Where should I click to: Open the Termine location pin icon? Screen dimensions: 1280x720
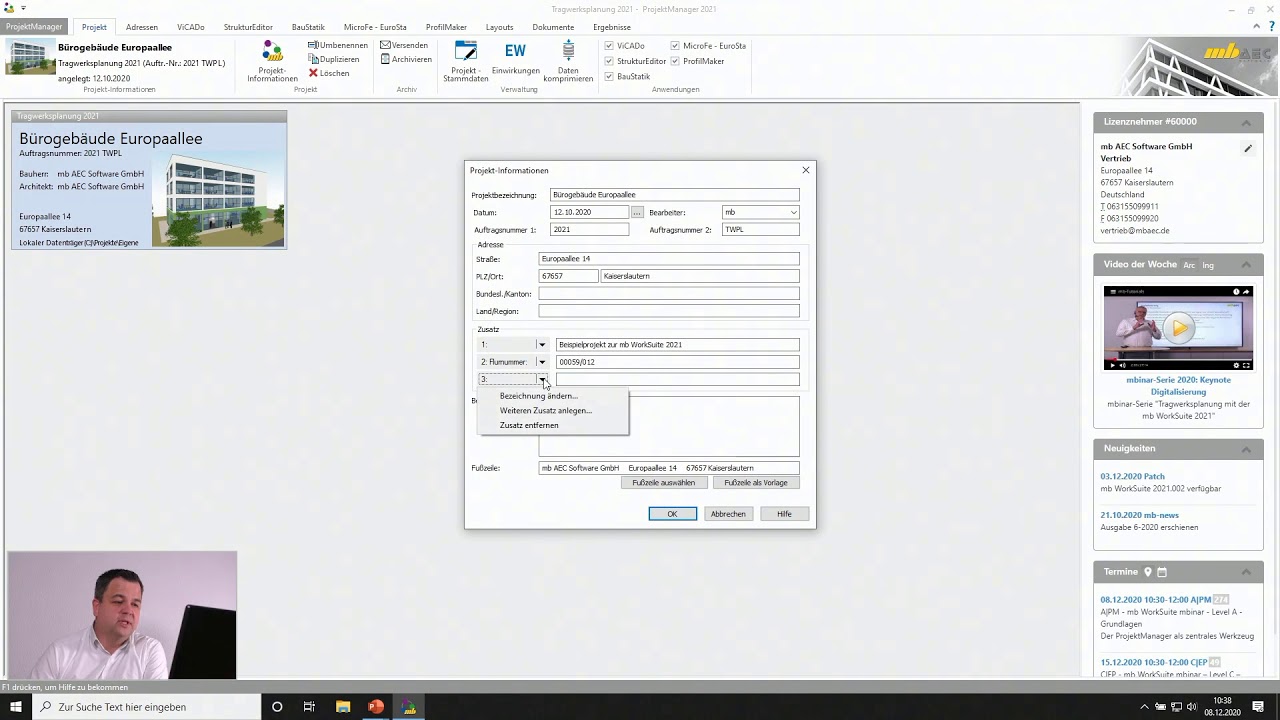(x=1148, y=572)
